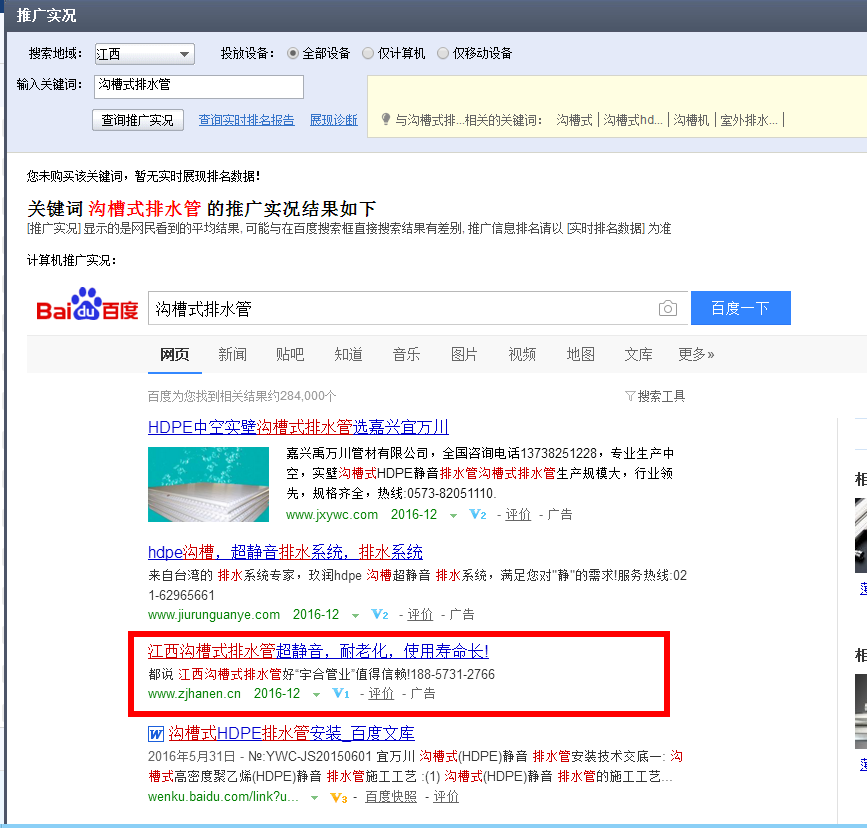The image size is (867, 828).
Task: Expand the arrow after www.jxywc.com 2016-12
Action: pyautogui.click(x=453, y=516)
